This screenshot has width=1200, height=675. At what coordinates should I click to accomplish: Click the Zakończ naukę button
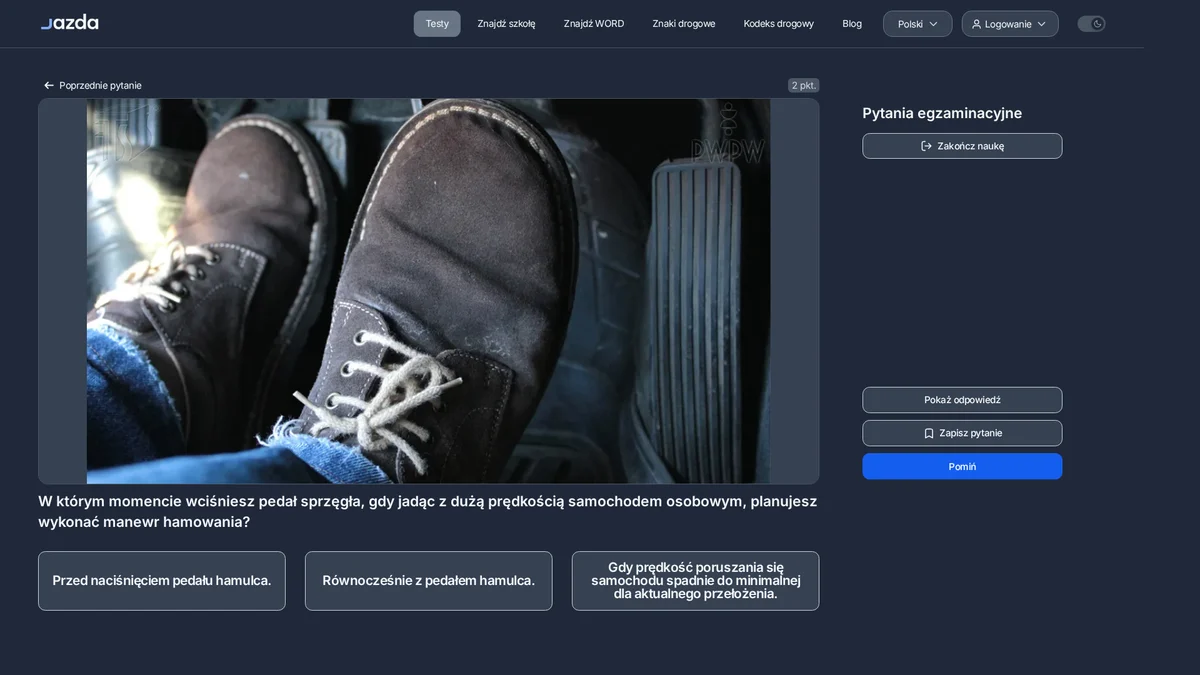pos(962,146)
